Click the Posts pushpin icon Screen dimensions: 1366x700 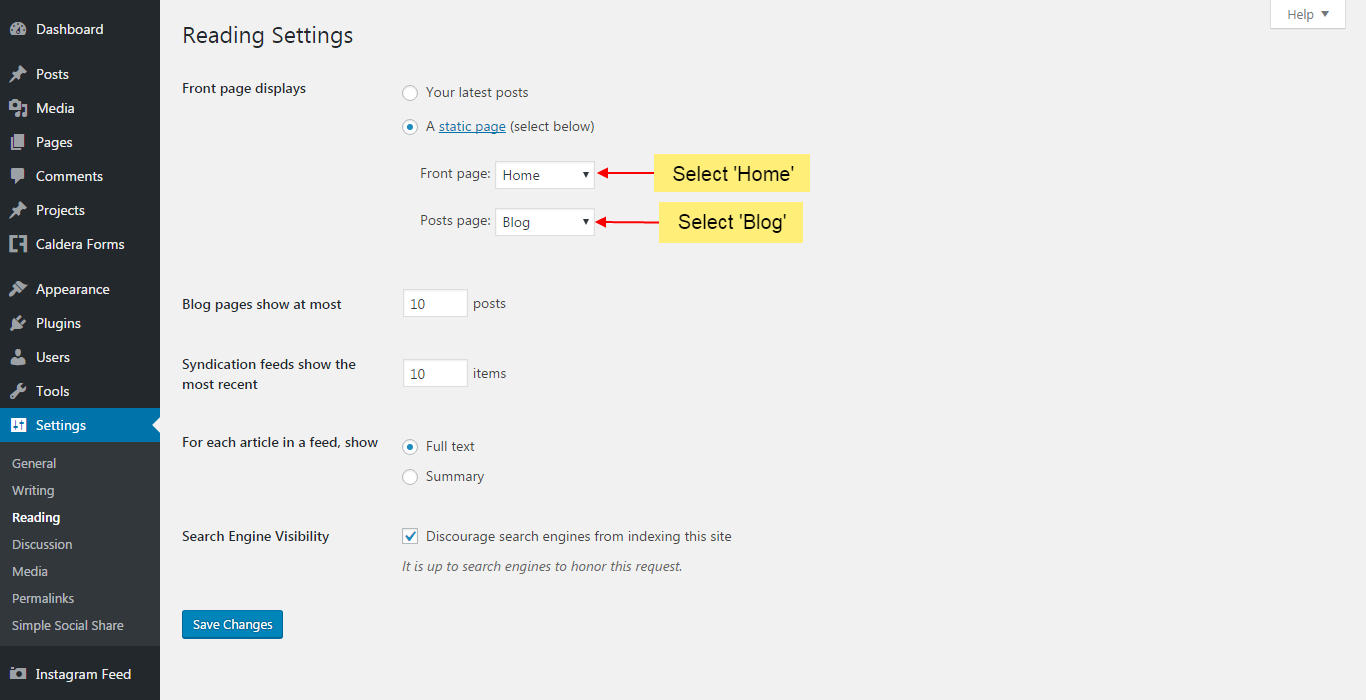pos(18,74)
